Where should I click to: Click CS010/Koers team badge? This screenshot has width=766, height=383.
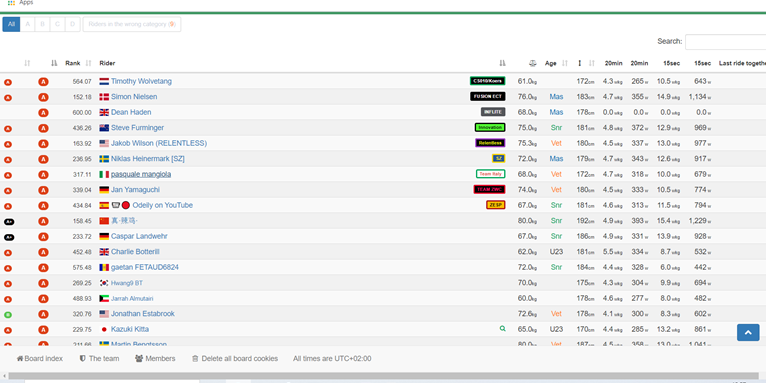click(487, 81)
